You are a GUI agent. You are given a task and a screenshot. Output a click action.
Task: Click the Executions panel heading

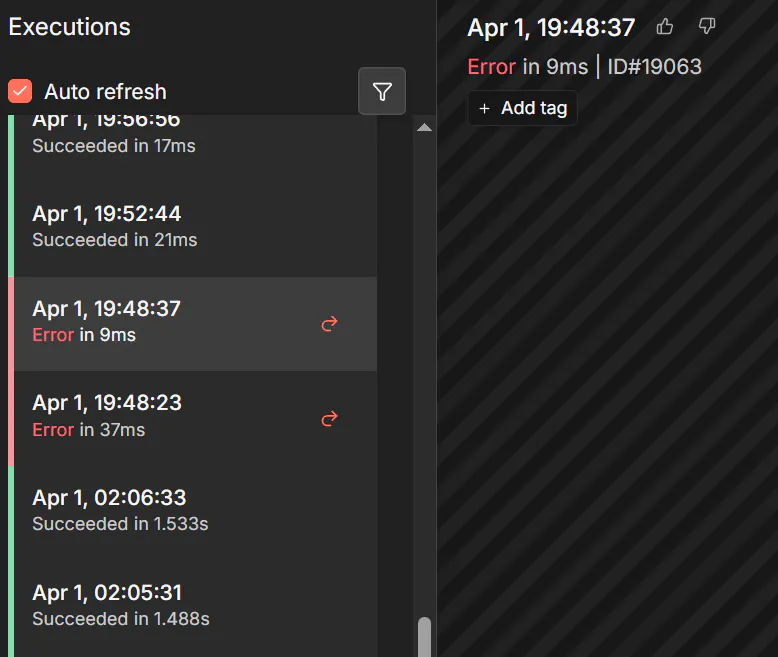click(x=70, y=27)
